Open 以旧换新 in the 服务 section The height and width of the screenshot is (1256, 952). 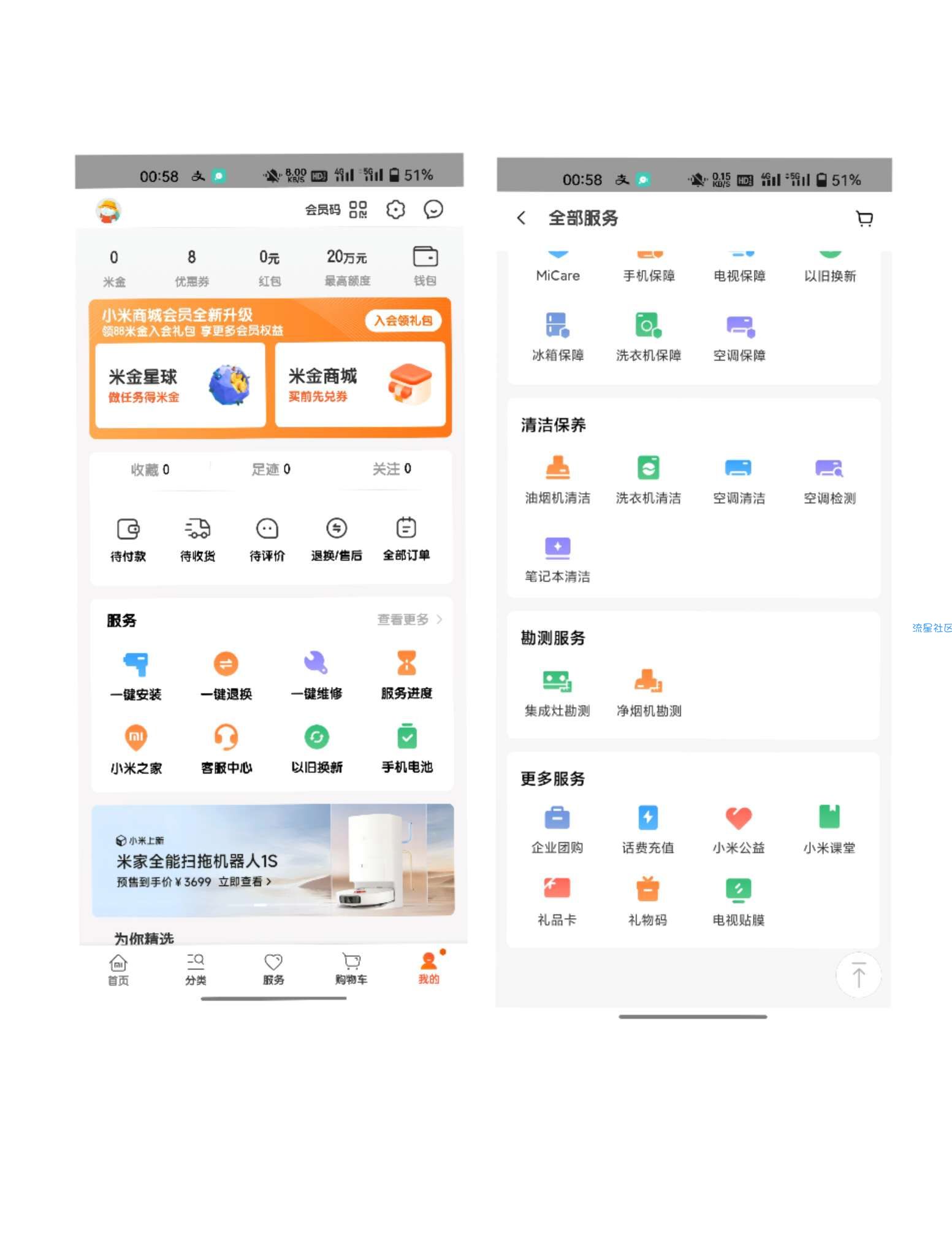coord(316,749)
